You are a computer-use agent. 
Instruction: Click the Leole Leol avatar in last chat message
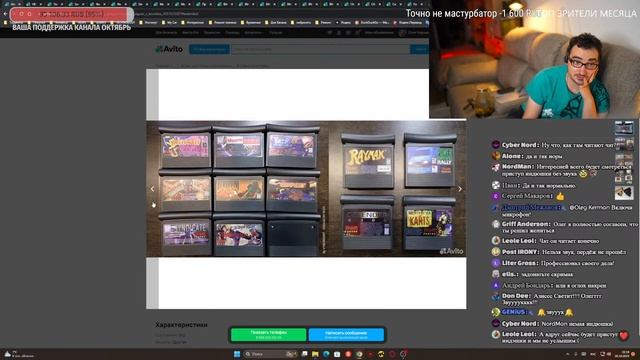pyautogui.click(x=496, y=334)
